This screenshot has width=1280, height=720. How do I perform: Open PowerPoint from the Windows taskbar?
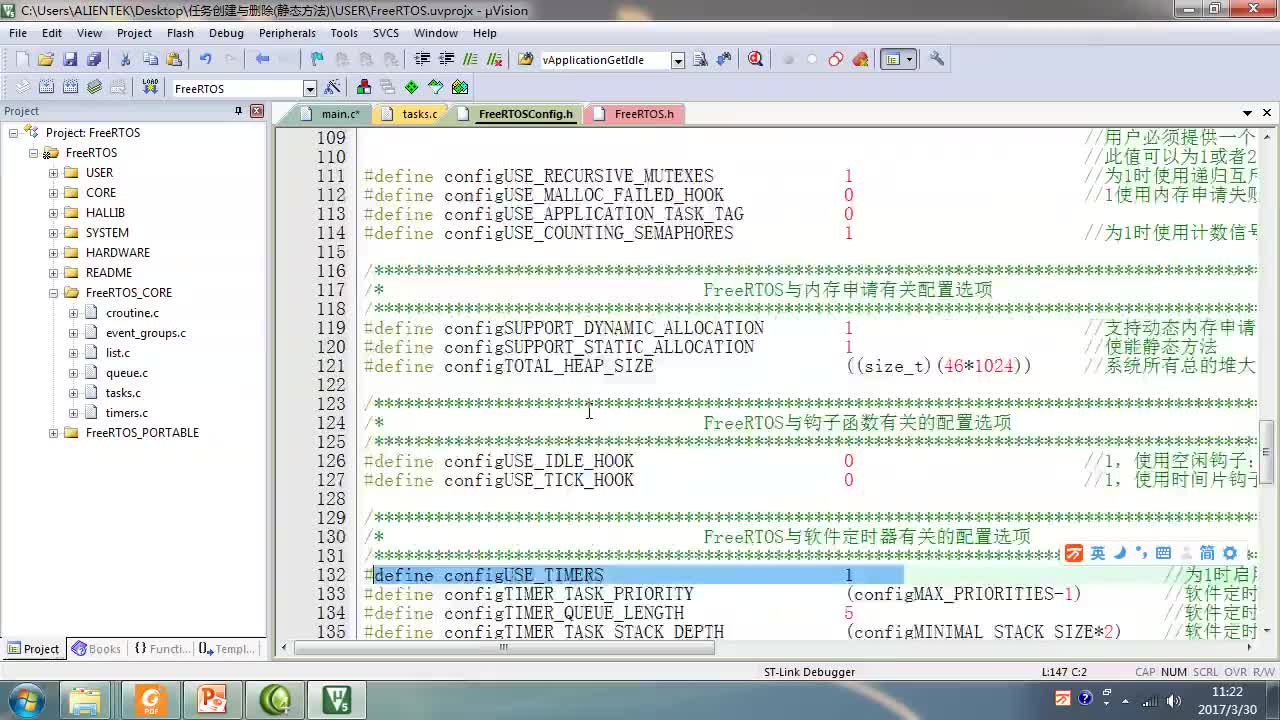pos(212,698)
